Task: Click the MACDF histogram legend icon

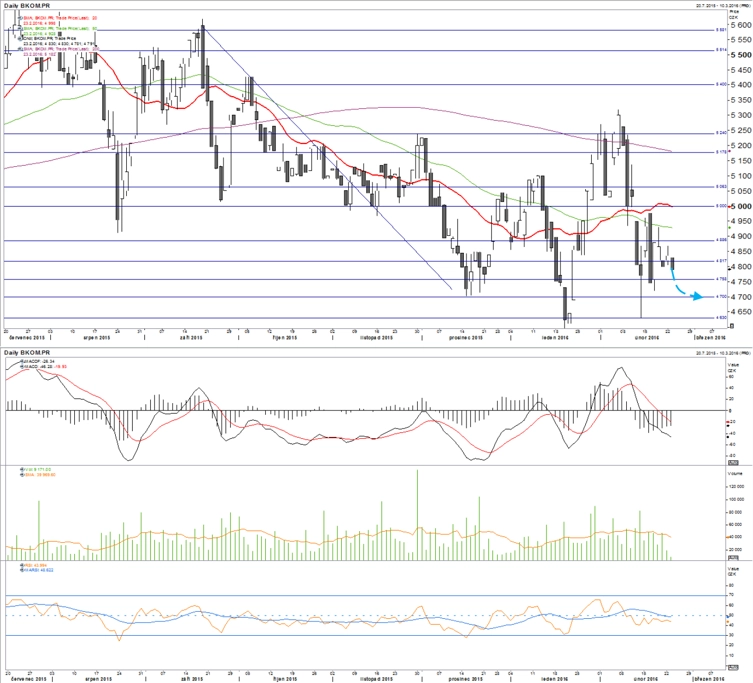Action: (x=22, y=360)
